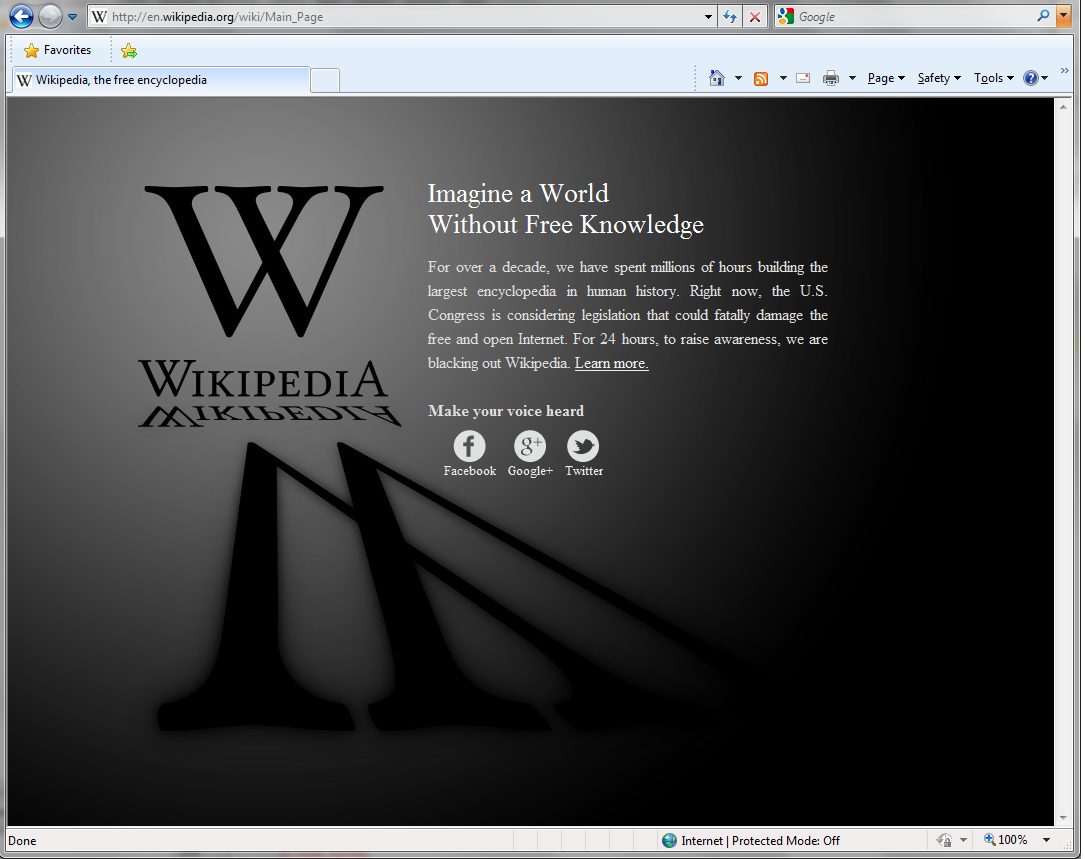Expand the feeds dropdown arrow
Image resolution: width=1085 pixels, height=859 pixels.
click(x=783, y=78)
